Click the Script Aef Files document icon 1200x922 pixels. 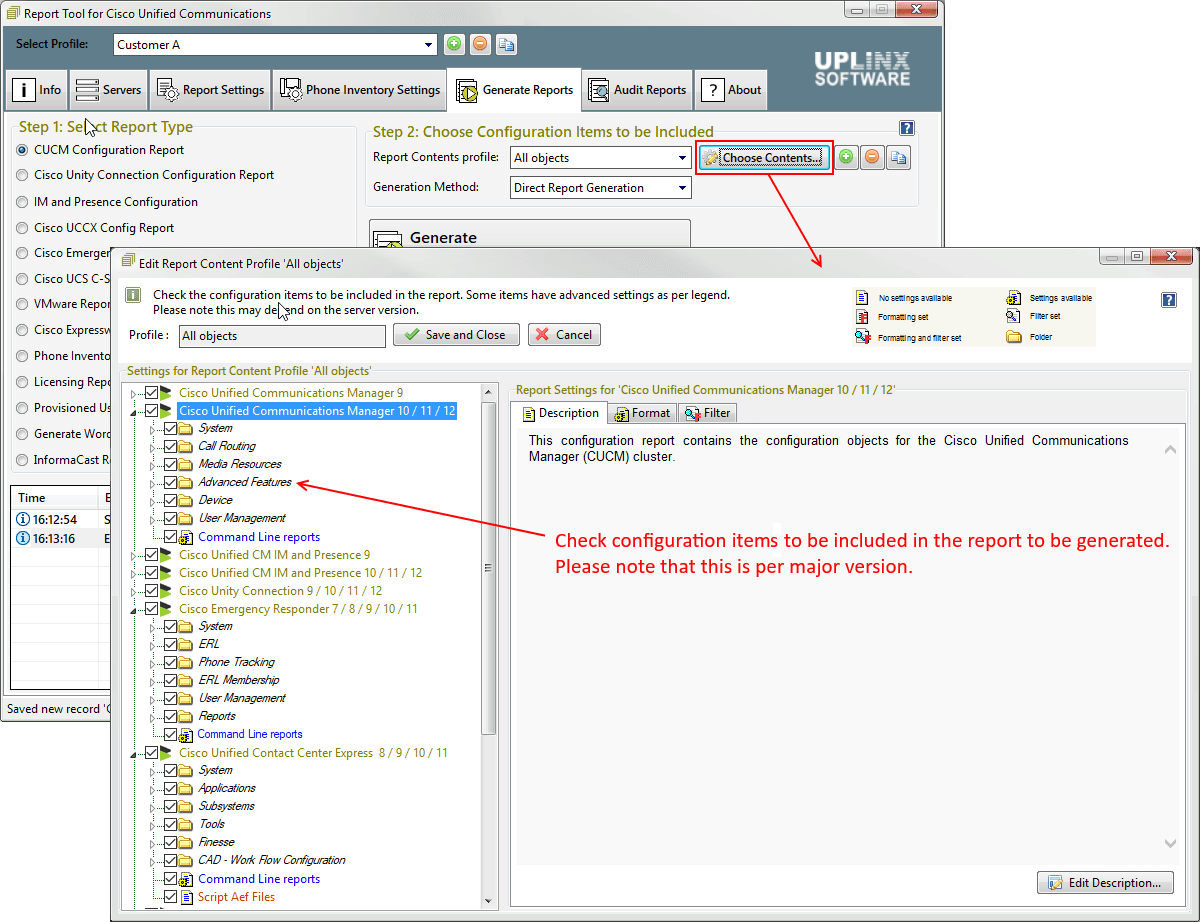(186, 897)
